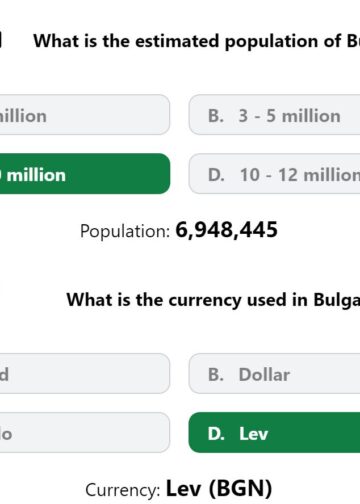Click the "D." letter beside Lev

point(216,434)
